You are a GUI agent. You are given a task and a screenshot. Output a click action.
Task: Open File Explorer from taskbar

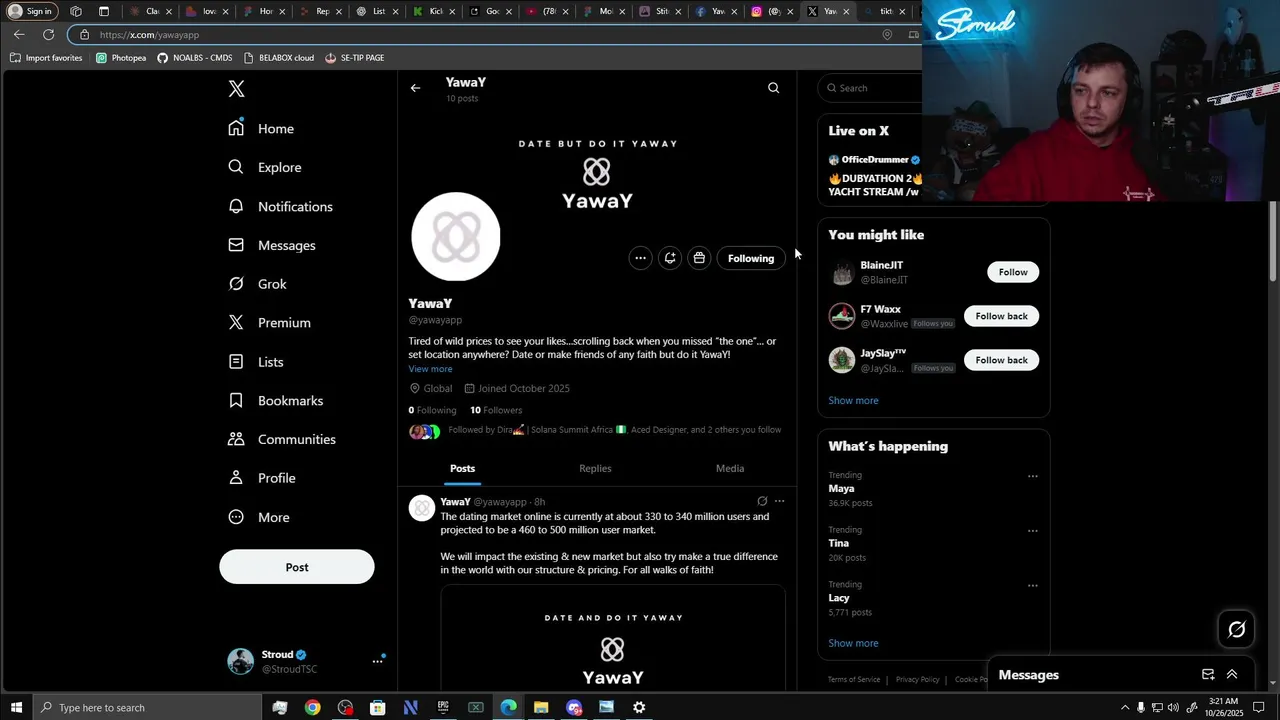pyautogui.click(x=541, y=708)
